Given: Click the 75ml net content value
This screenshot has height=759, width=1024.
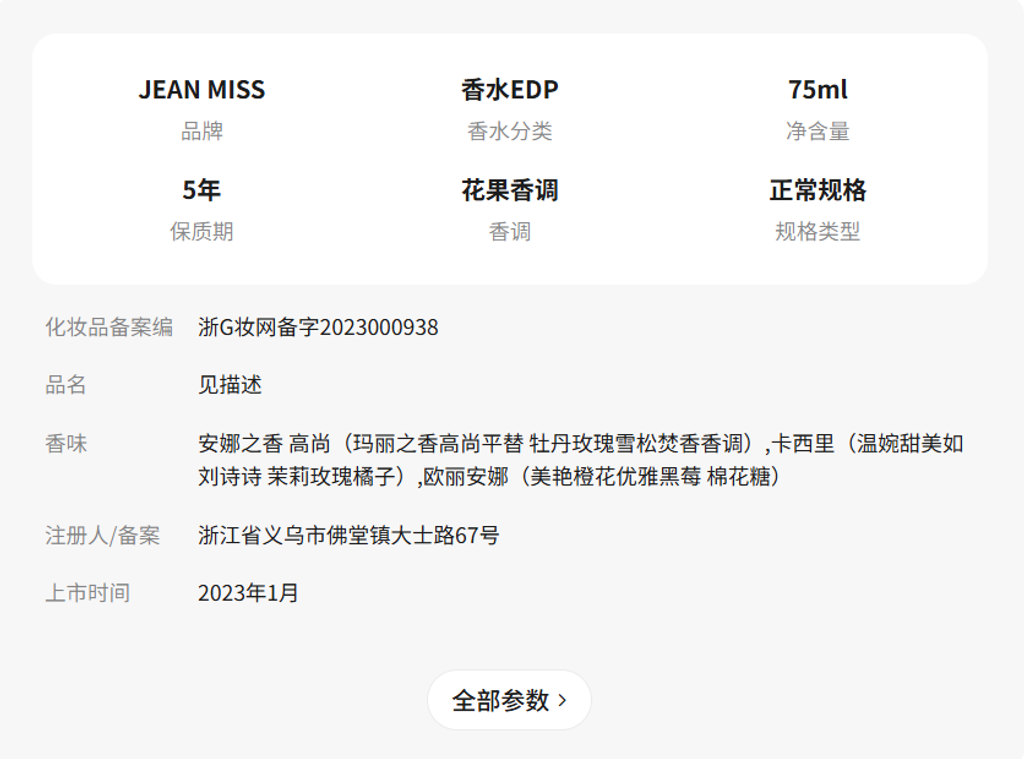Looking at the screenshot, I should tap(817, 90).
